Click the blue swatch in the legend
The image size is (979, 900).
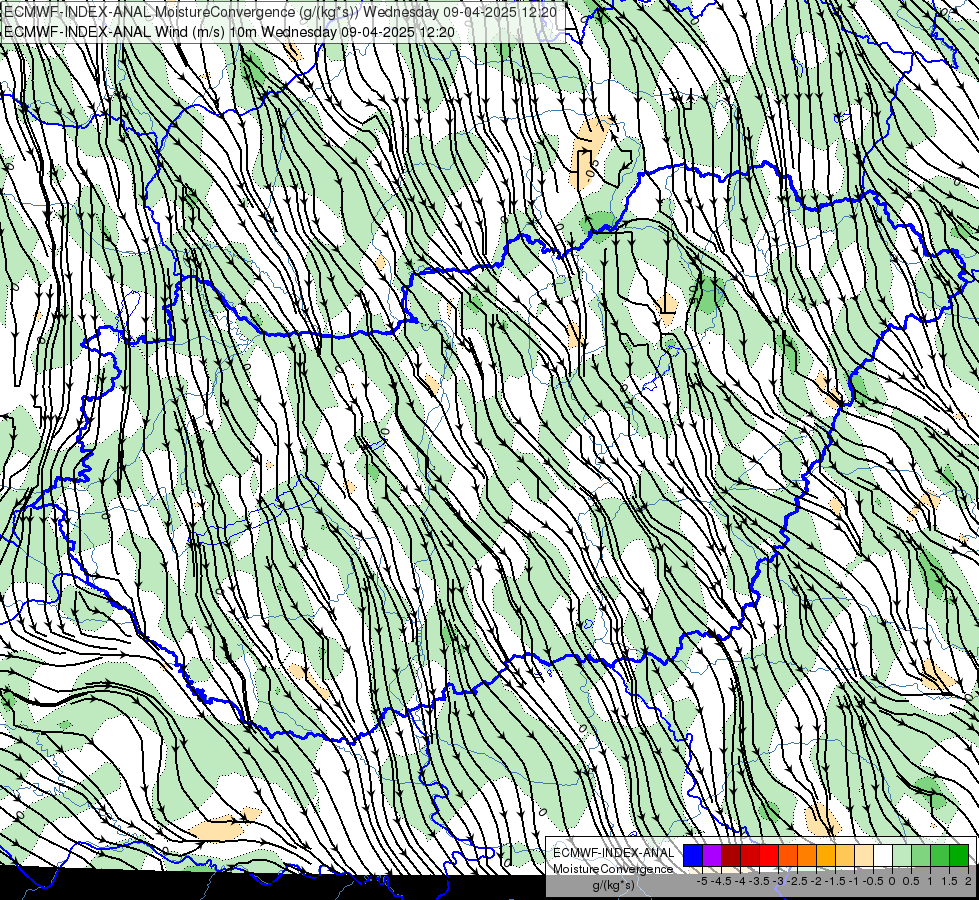pyautogui.click(x=693, y=855)
